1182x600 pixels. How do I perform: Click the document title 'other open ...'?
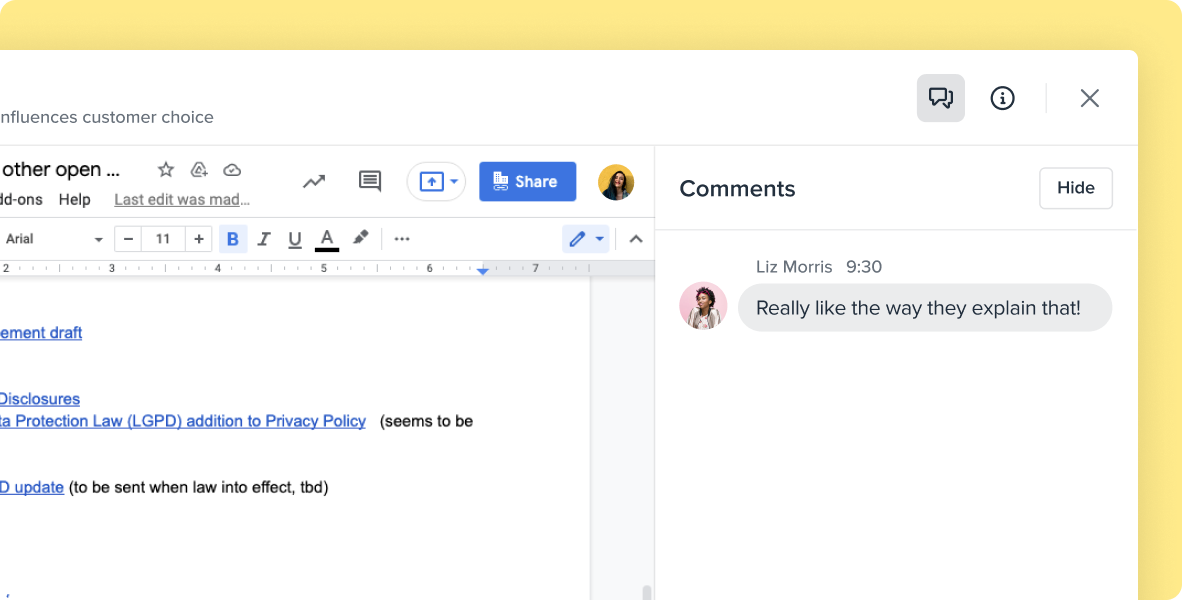click(60, 170)
